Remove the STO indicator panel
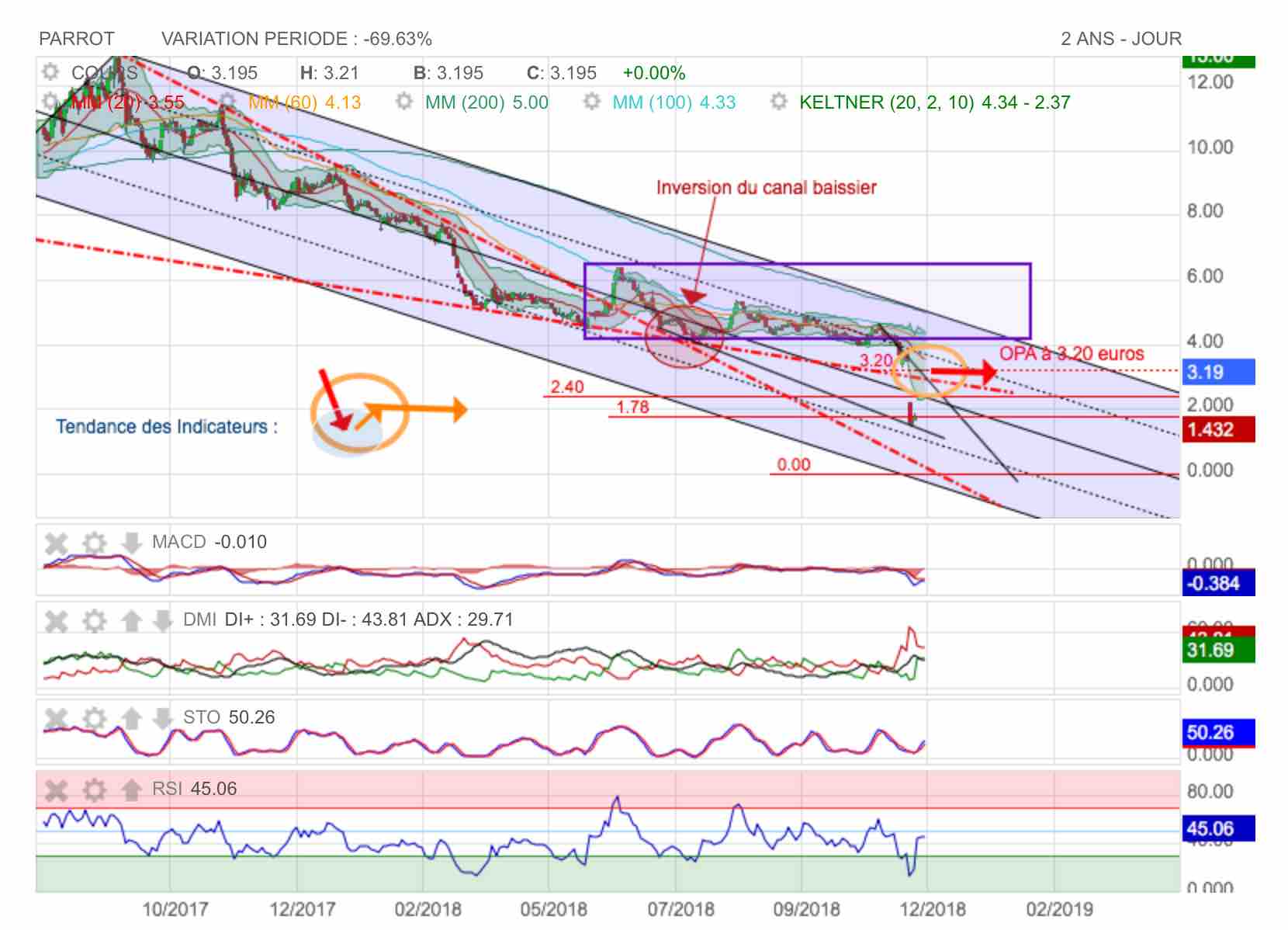Image resolution: width=1288 pixels, height=930 pixels. point(57,718)
